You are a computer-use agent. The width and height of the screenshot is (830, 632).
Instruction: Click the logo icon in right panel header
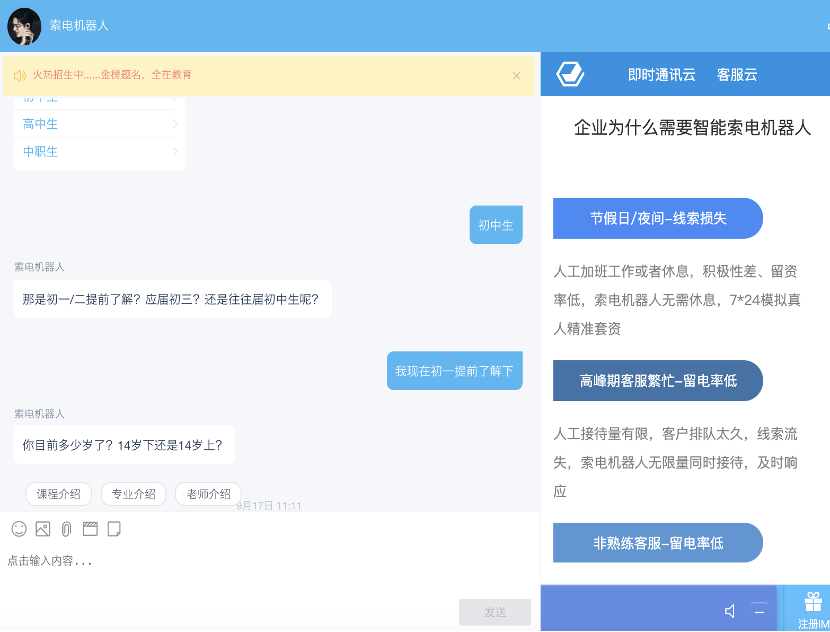point(570,75)
